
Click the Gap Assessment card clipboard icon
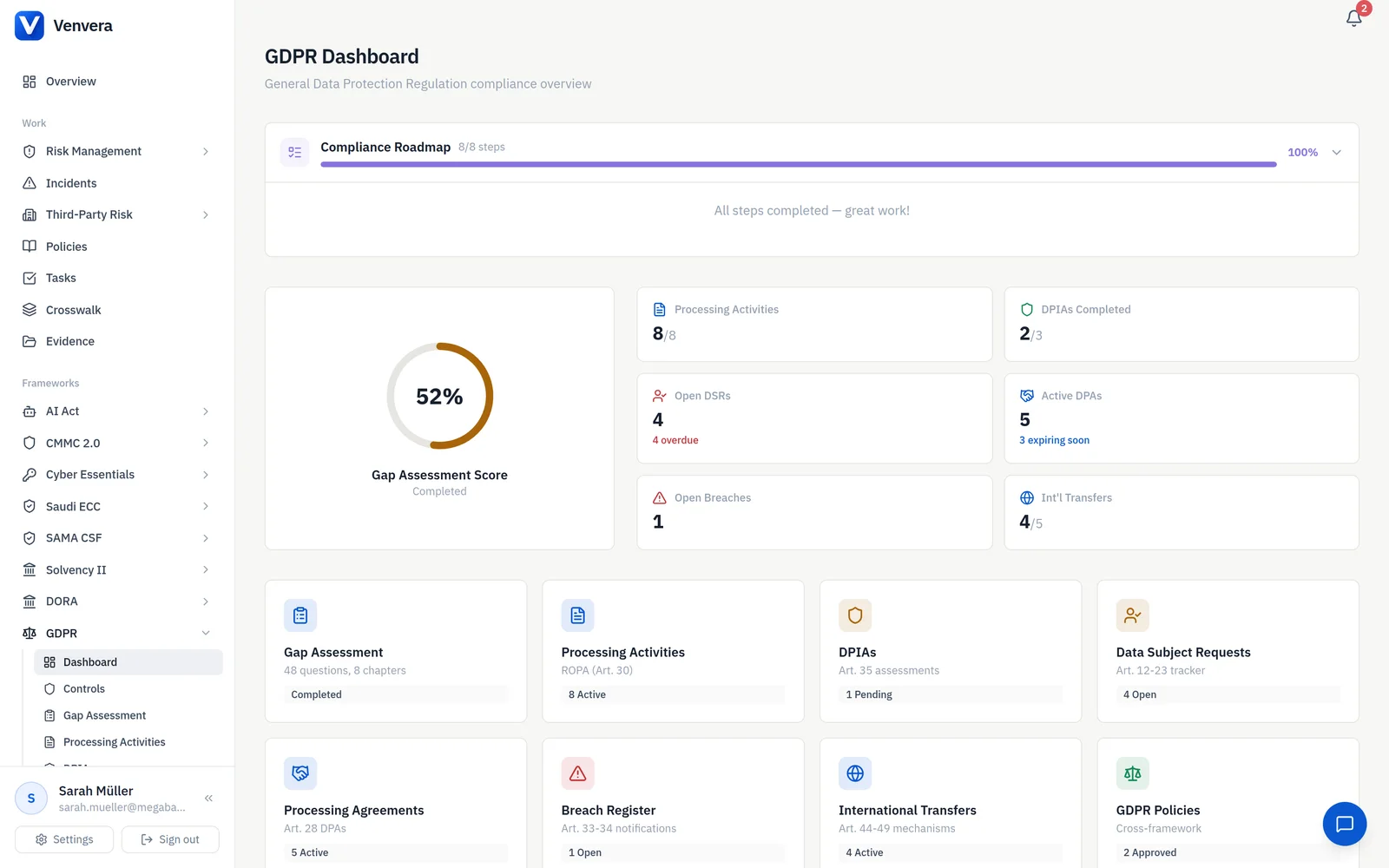[300, 615]
